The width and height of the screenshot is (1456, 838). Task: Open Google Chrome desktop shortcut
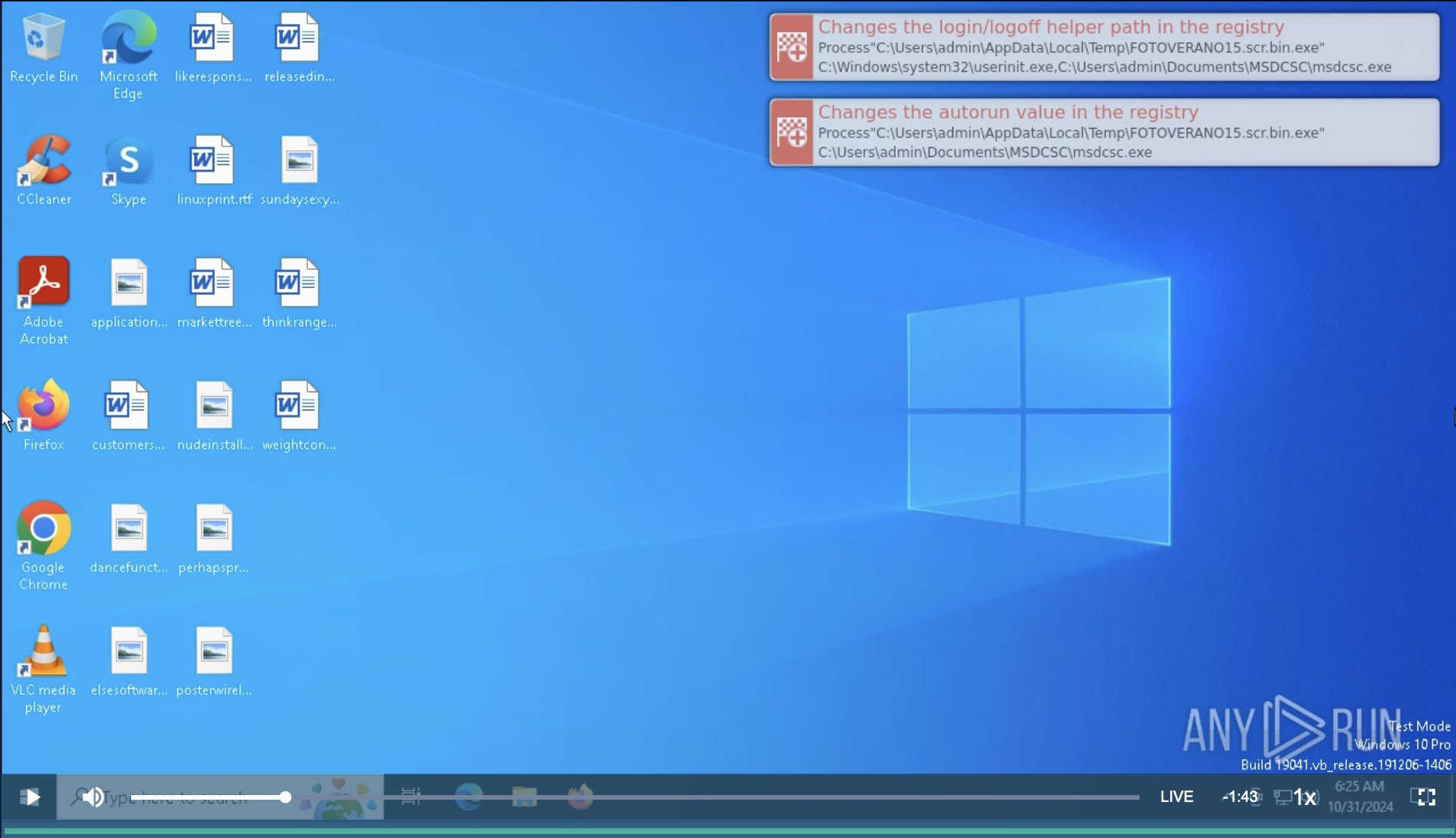pos(44,538)
